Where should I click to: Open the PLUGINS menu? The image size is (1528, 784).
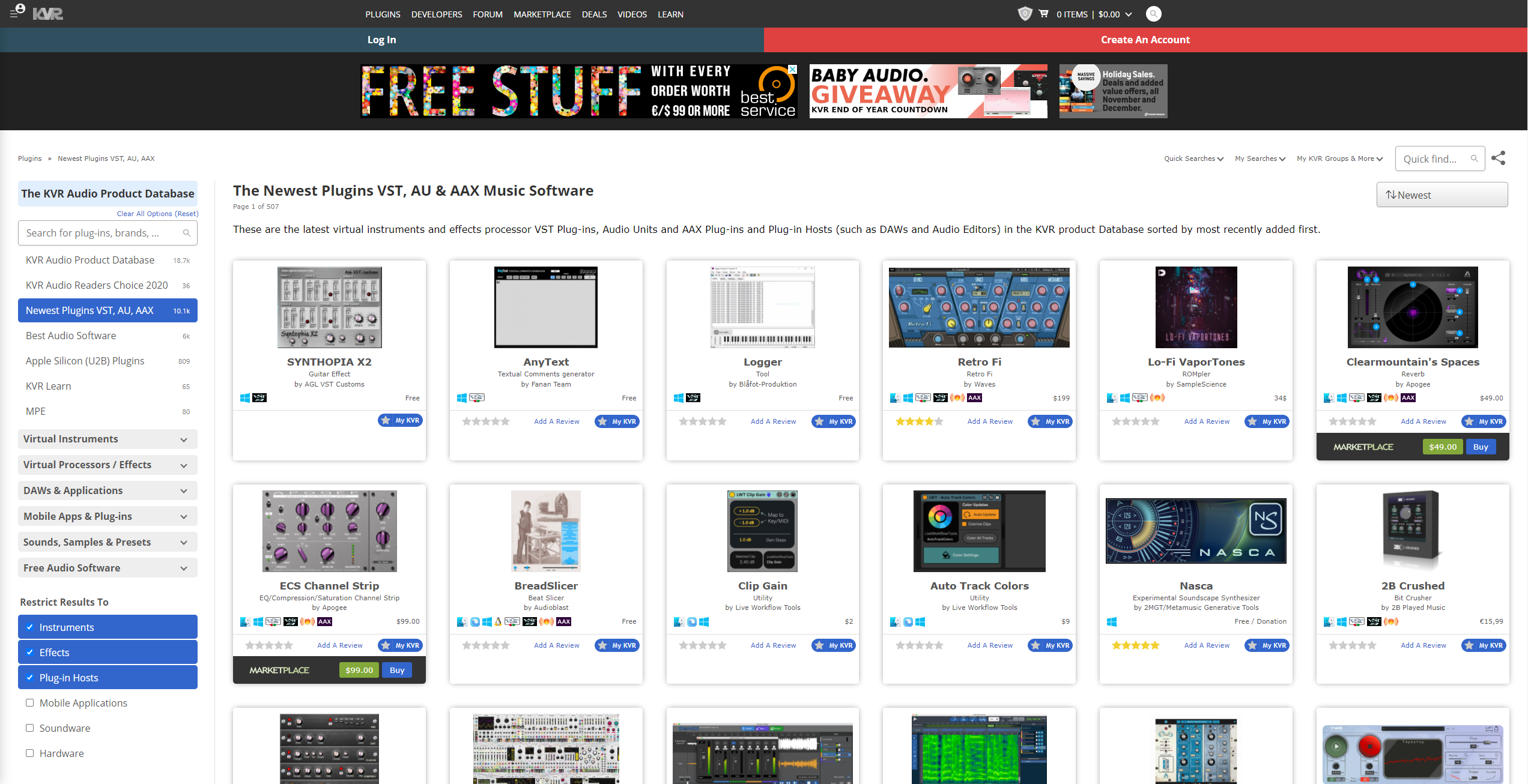[x=383, y=14]
